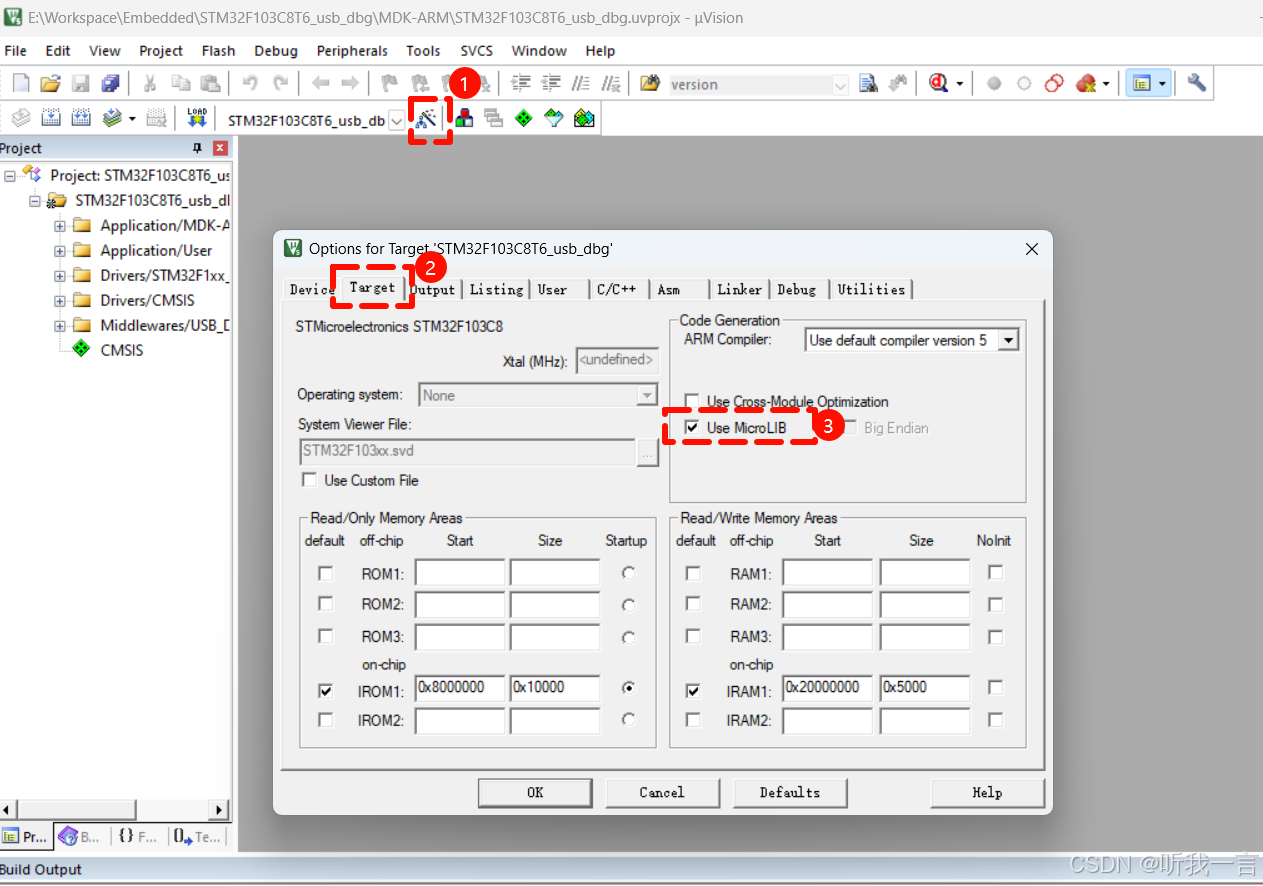Expand the Application/User folder
The width and height of the screenshot is (1263, 886).
coord(60,250)
